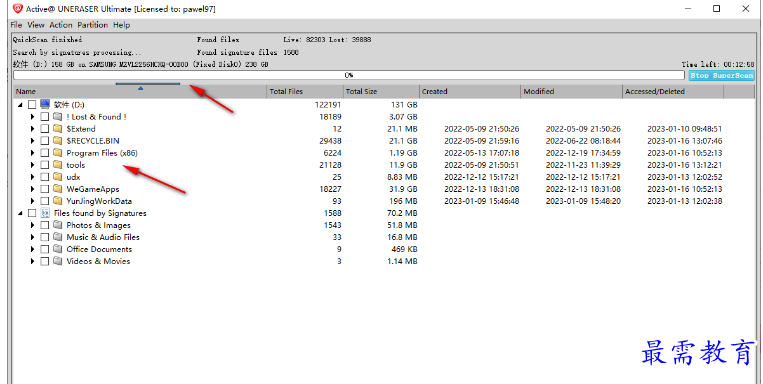Click the tools folder icon
Viewport: 763px width, 384px height.
pyautogui.click(x=58, y=165)
